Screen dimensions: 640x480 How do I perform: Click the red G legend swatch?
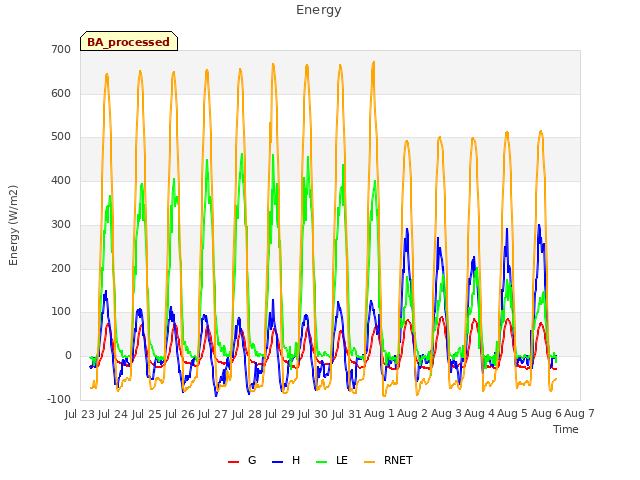point(233,462)
